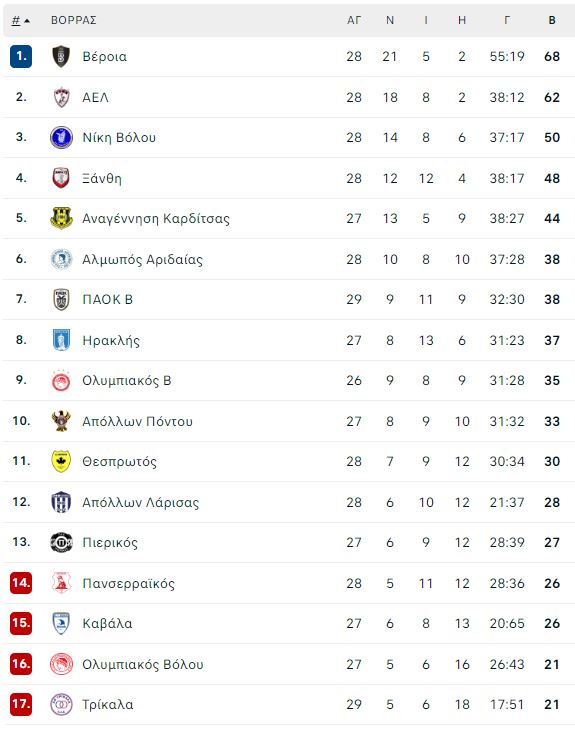575x729 pixels.
Task: Click the Ξάνθη club badge
Action: point(61,178)
